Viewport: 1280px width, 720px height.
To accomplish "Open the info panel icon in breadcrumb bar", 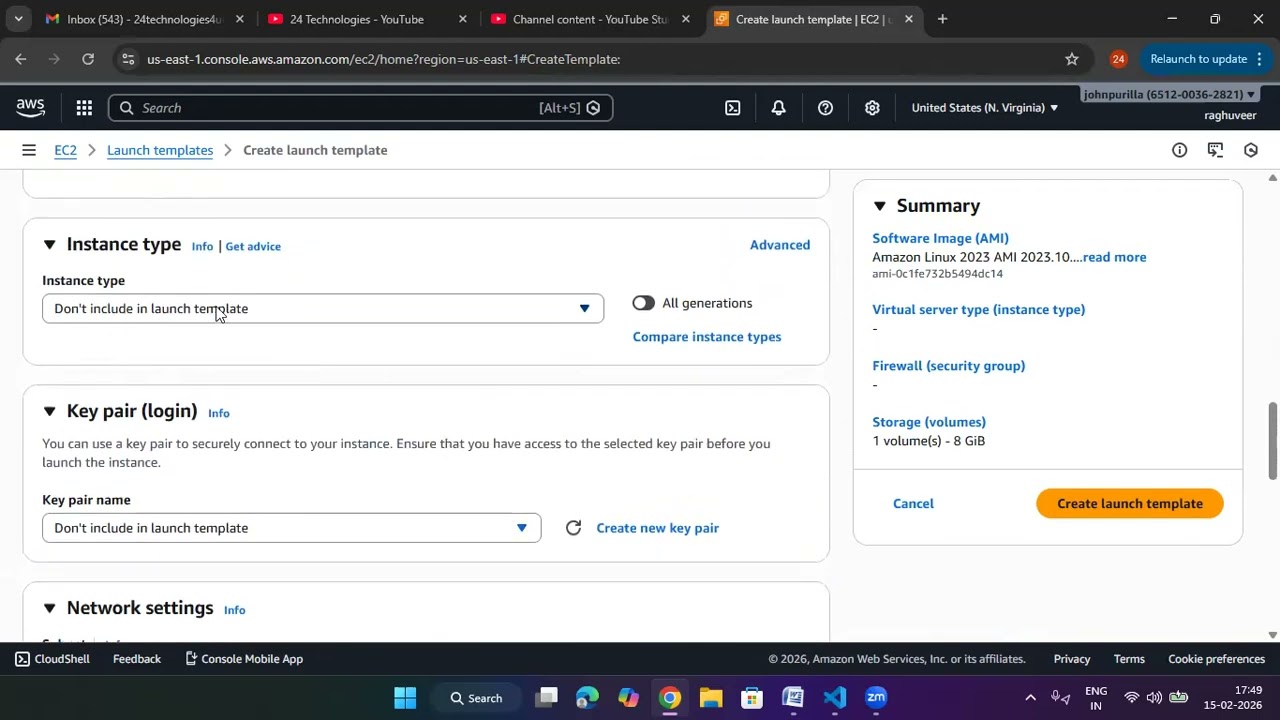I will coord(1180,150).
